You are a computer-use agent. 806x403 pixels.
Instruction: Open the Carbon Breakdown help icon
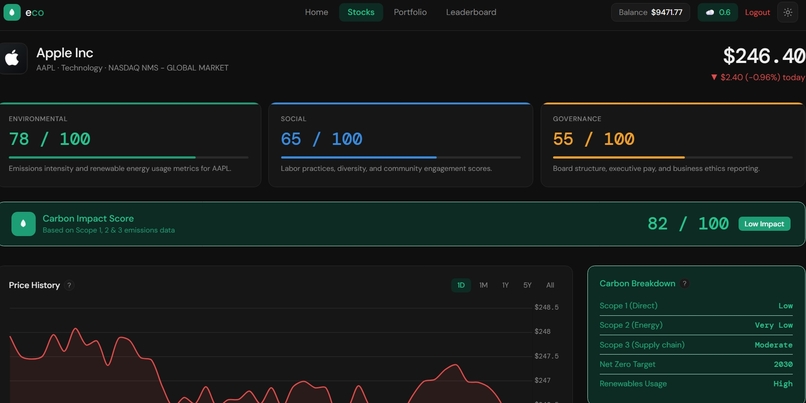pyautogui.click(x=684, y=283)
